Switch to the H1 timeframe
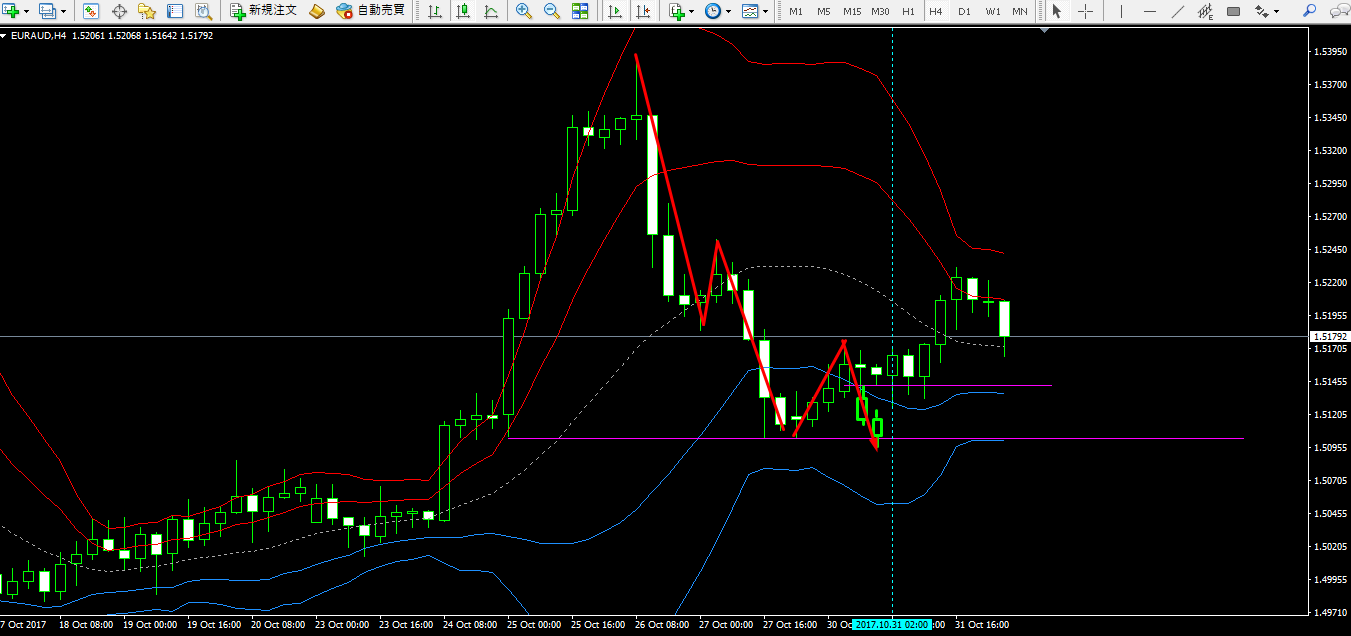Viewport: 1351px width, 636px height. point(908,12)
